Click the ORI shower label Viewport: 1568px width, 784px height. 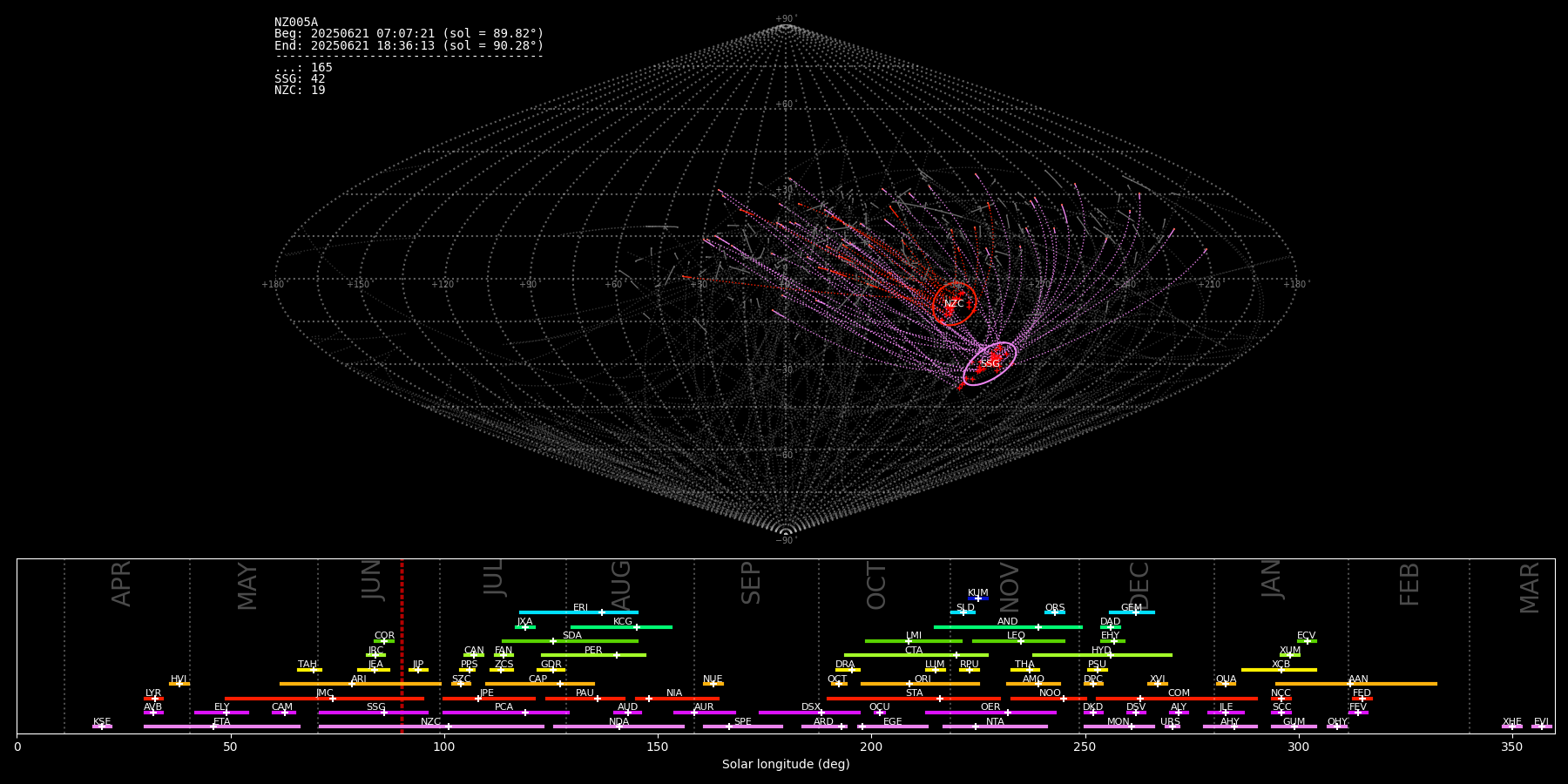pos(923,679)
